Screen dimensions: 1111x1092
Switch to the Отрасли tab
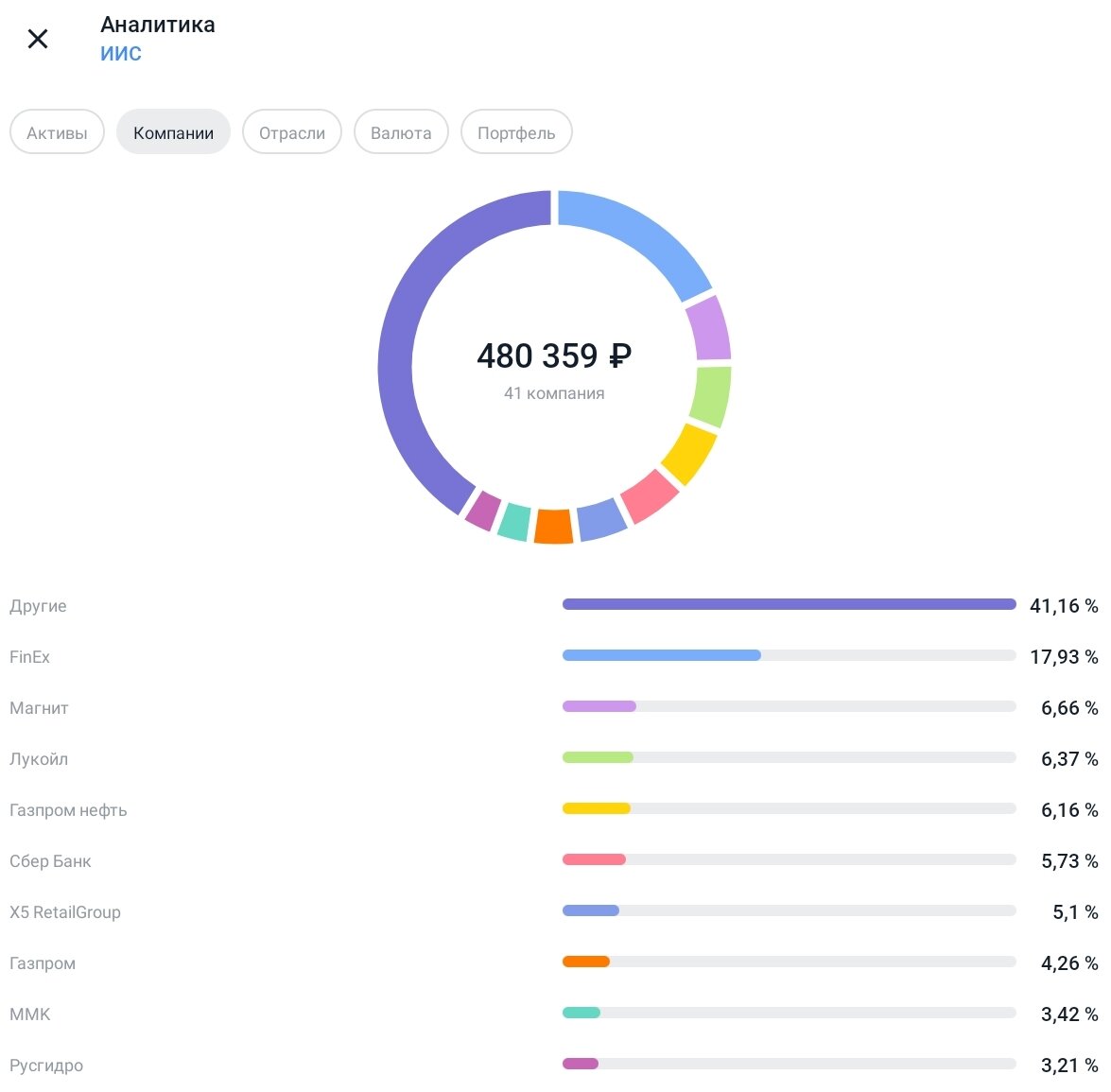291,132
